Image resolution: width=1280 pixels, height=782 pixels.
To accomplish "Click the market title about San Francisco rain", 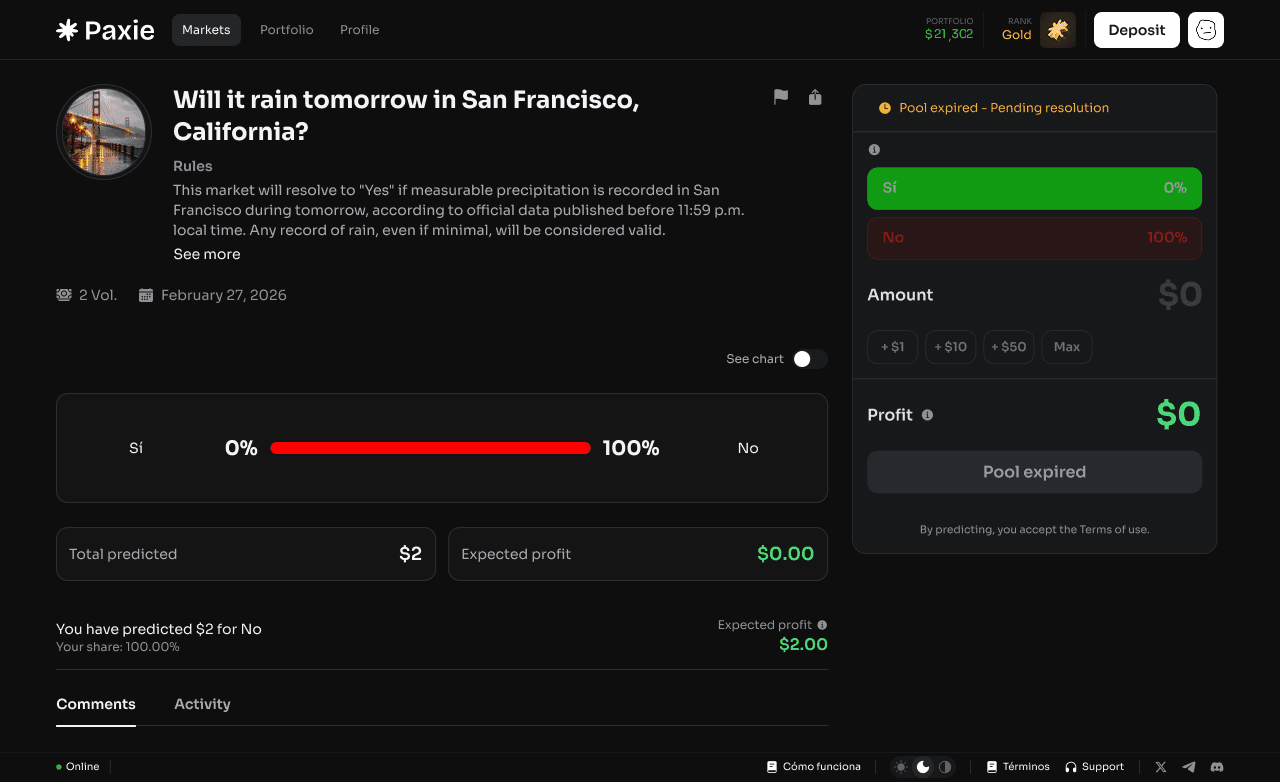I will tap(406, 115).
